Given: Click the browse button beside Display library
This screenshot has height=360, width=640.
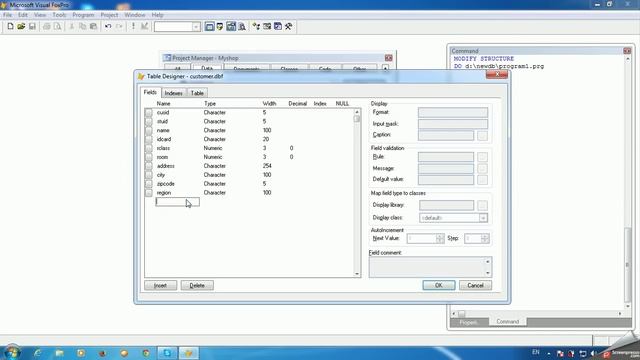Looking at the screenshot, I should click(482, 205).
